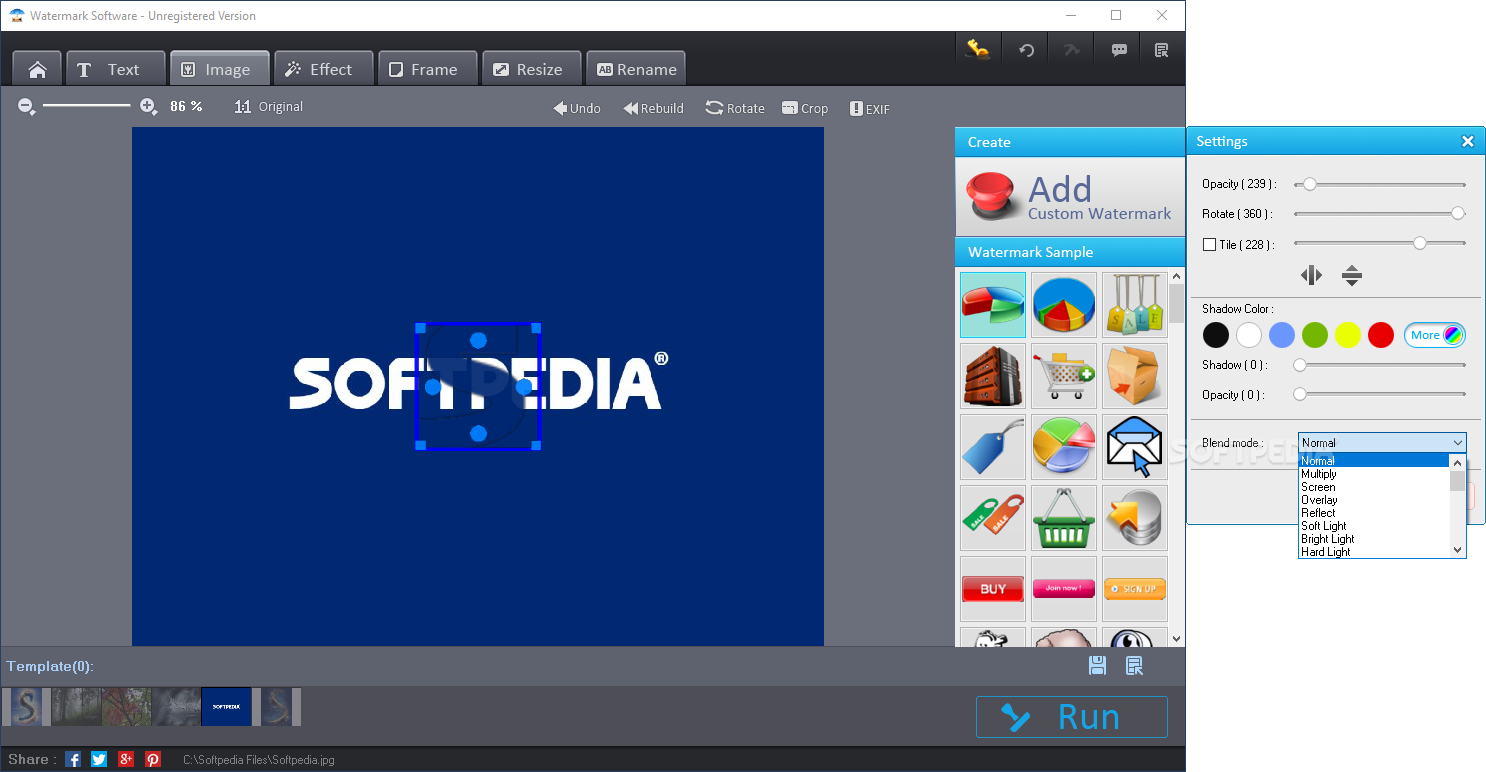The height and width of the screenshot is (772, 1486).
Task: Set view to 1:1 Original
Action: point(268,107)
